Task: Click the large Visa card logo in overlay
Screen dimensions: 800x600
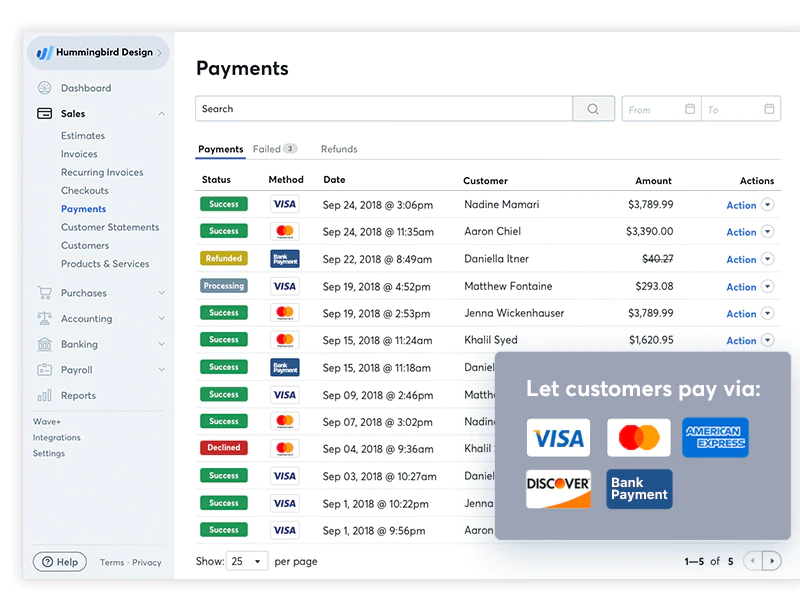Action: 558,438
